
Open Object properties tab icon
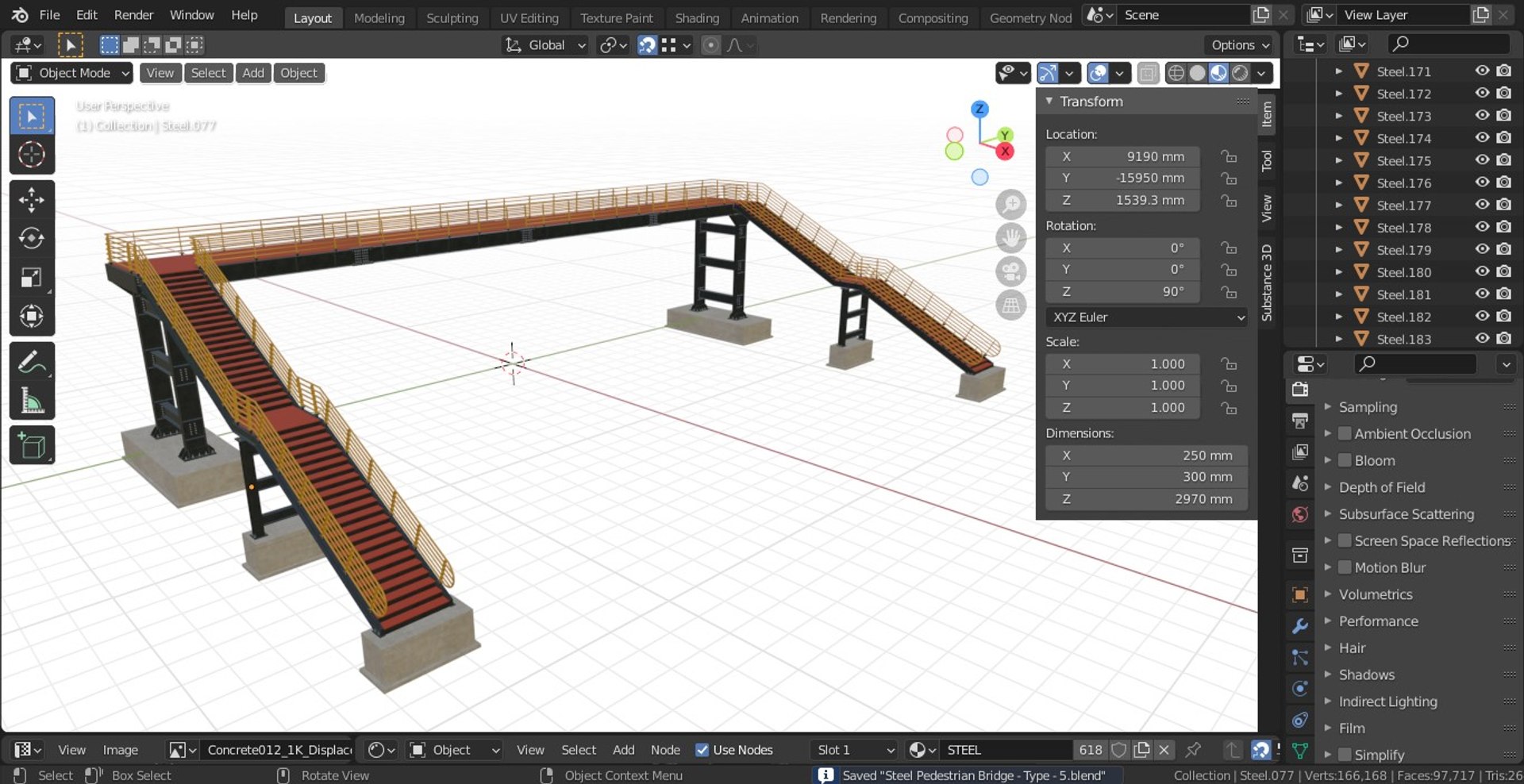[1300, 594]
